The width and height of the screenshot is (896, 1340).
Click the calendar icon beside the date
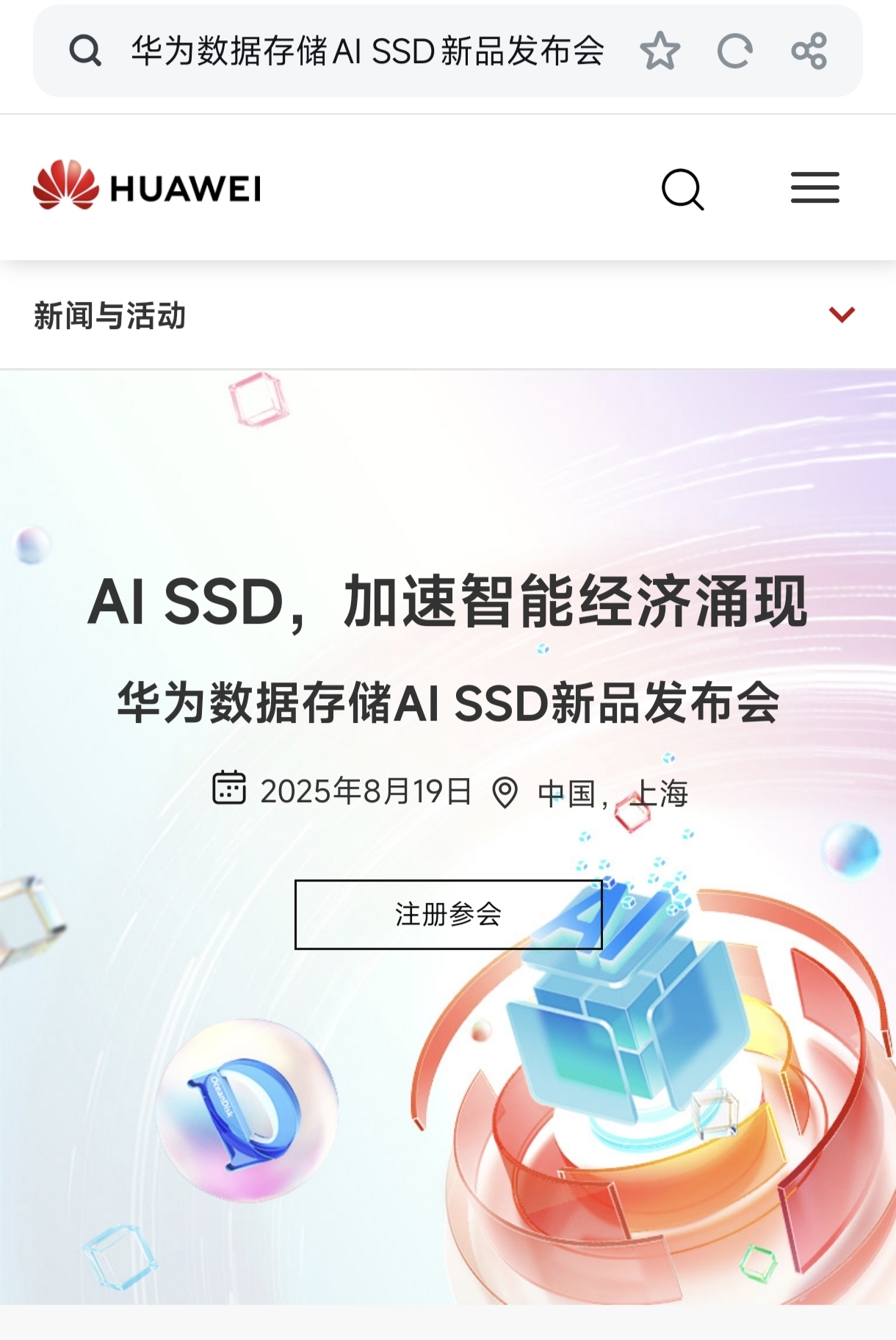229,788
